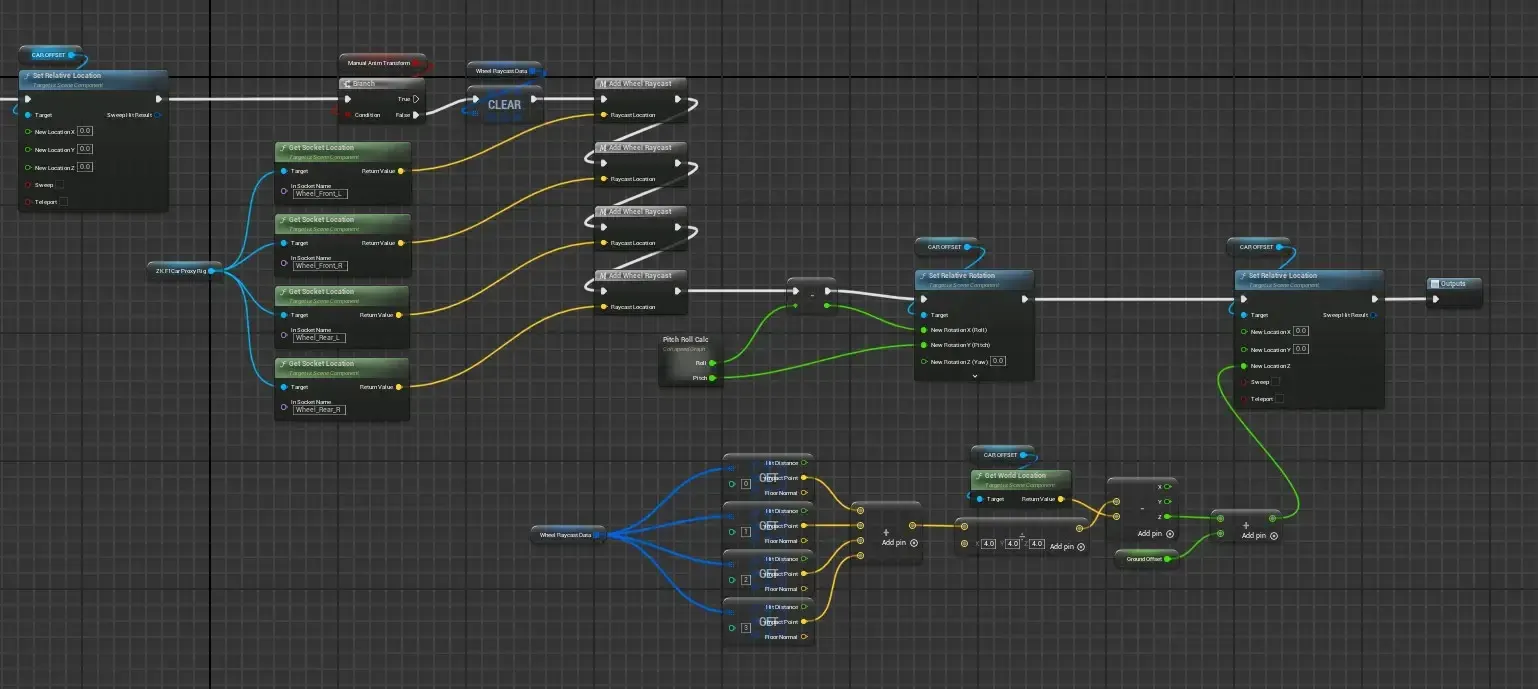Click In Socket Name pin of Wheel_Rear_L node

pos(284,334)
